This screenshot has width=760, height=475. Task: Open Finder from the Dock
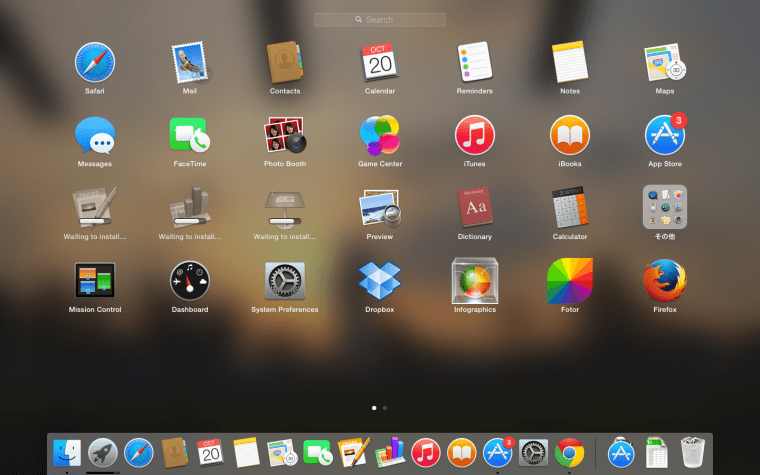[67, 453]
